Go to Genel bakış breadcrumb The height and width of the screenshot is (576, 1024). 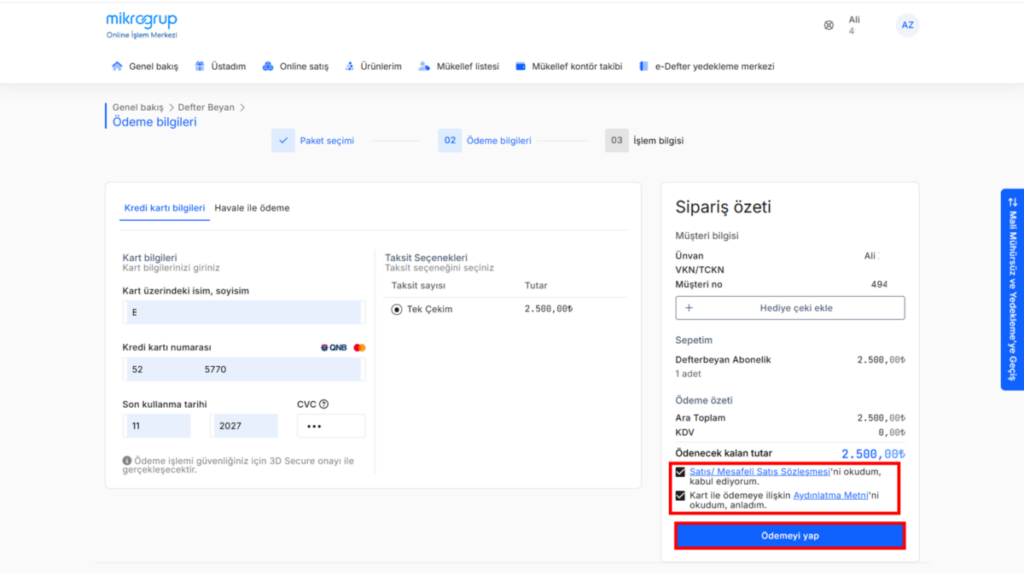click(138, 107)
